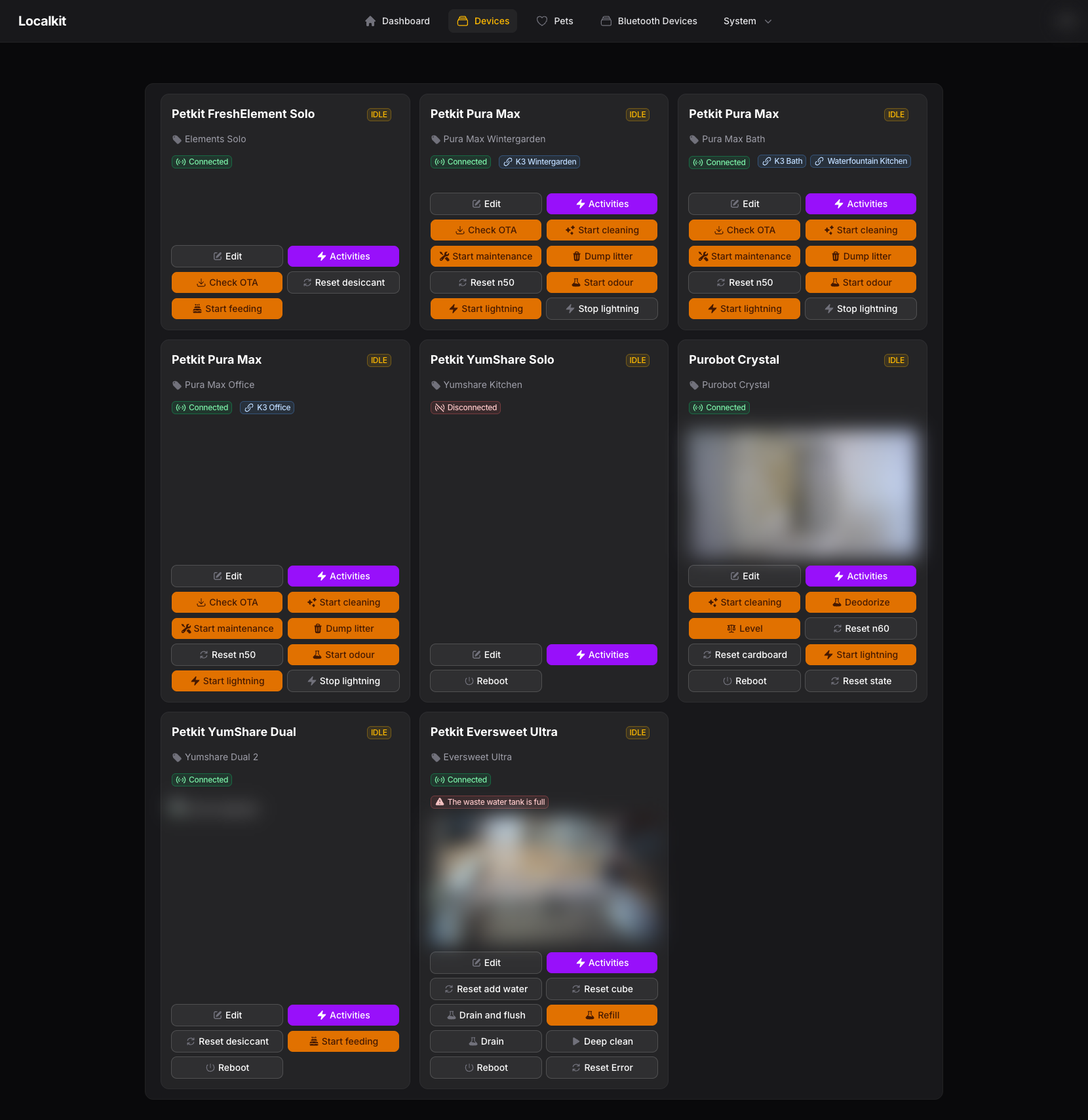Check OTA for Pura Max Wintergarden
The image size is (1088, 1120).
pyautogui.click(x=486, y=230)
